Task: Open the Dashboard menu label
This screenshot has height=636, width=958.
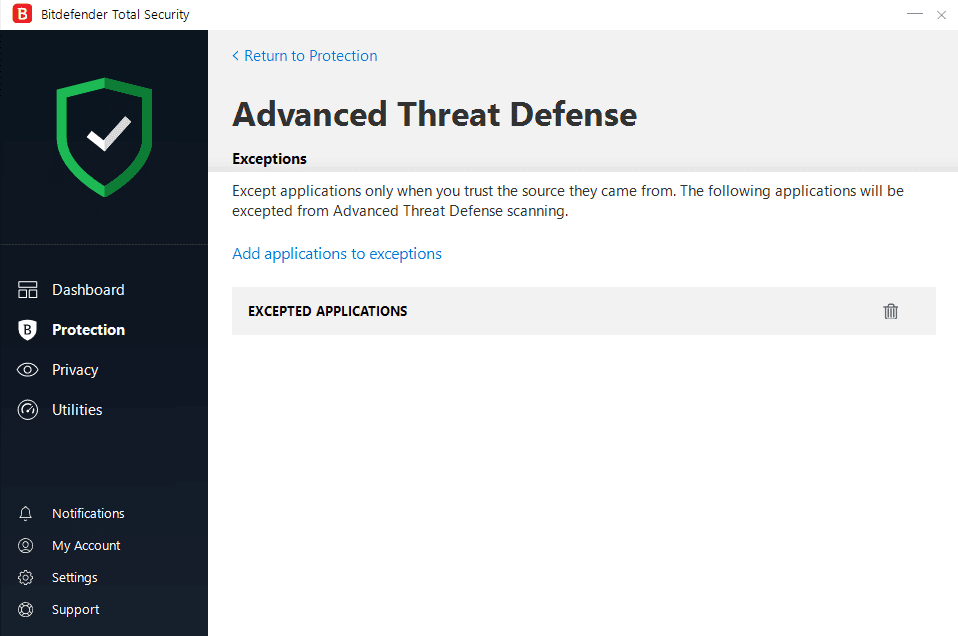Action: point(88,290)
